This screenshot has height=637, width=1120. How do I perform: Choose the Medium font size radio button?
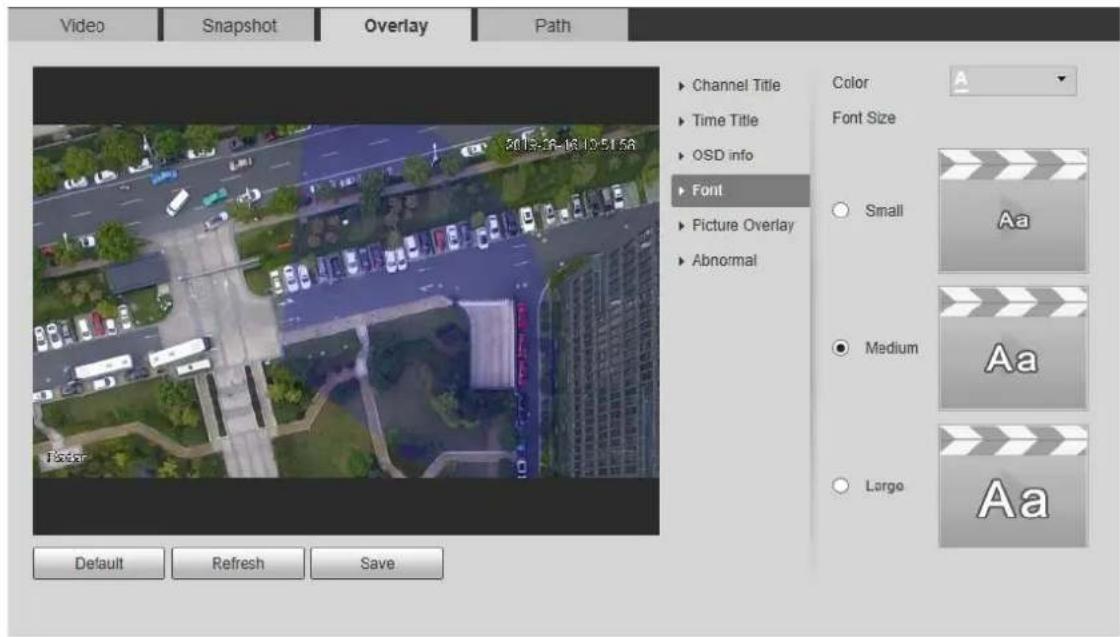pos(841,348)
